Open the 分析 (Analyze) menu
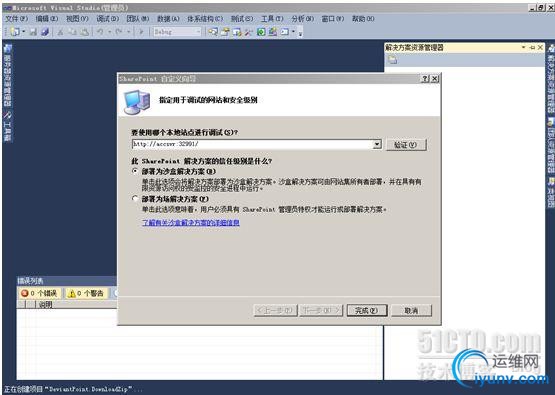The image size is (555, 395). (303, 18)
